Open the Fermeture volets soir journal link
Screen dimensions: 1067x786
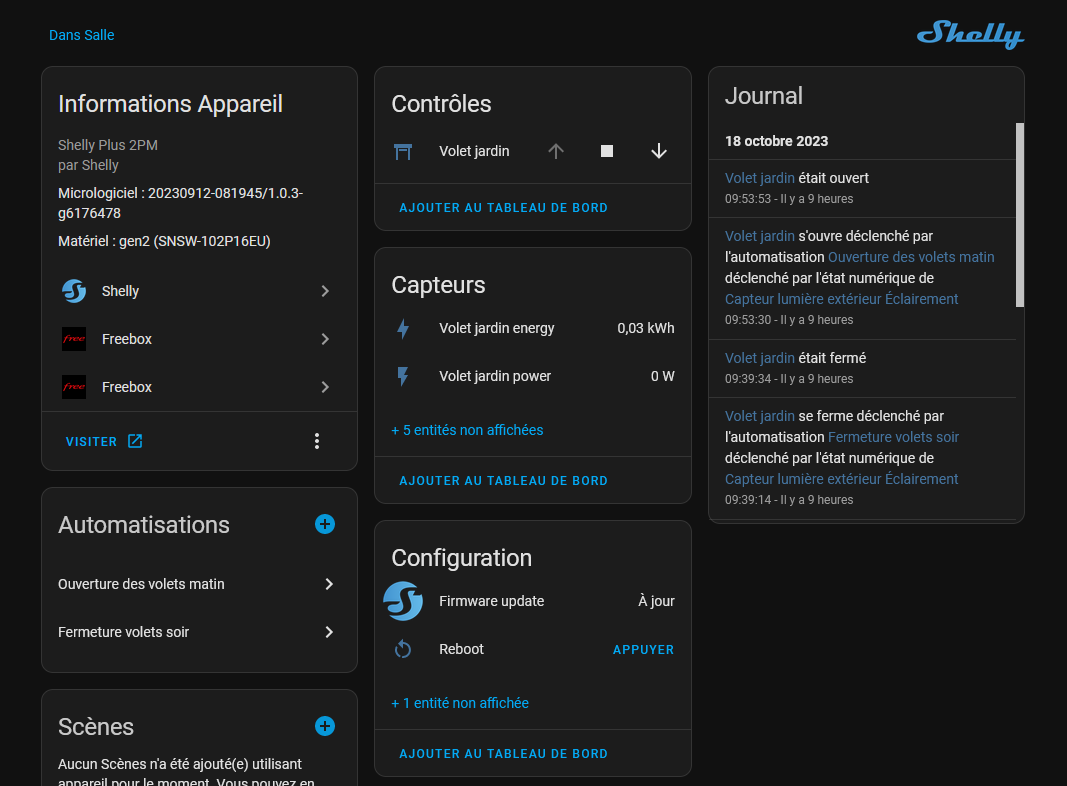point(893,437)
